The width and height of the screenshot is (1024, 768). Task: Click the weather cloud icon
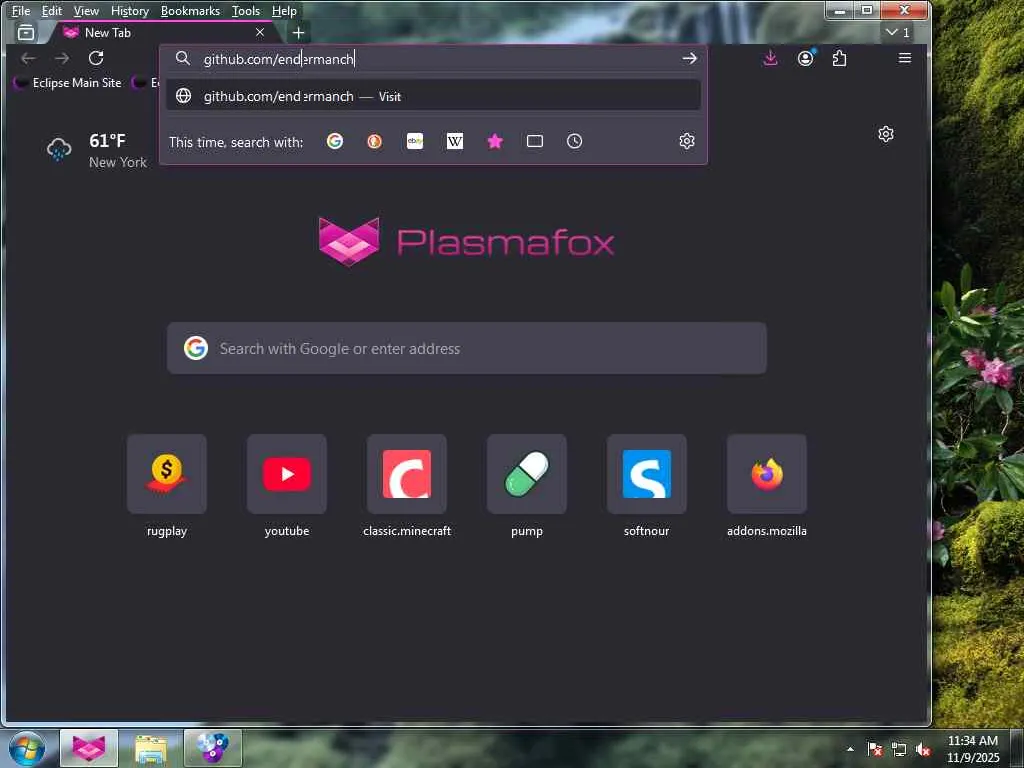59,149
